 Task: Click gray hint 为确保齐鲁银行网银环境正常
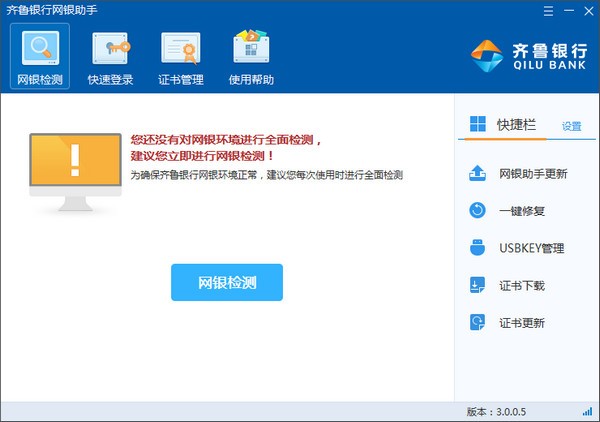point(194,175)
